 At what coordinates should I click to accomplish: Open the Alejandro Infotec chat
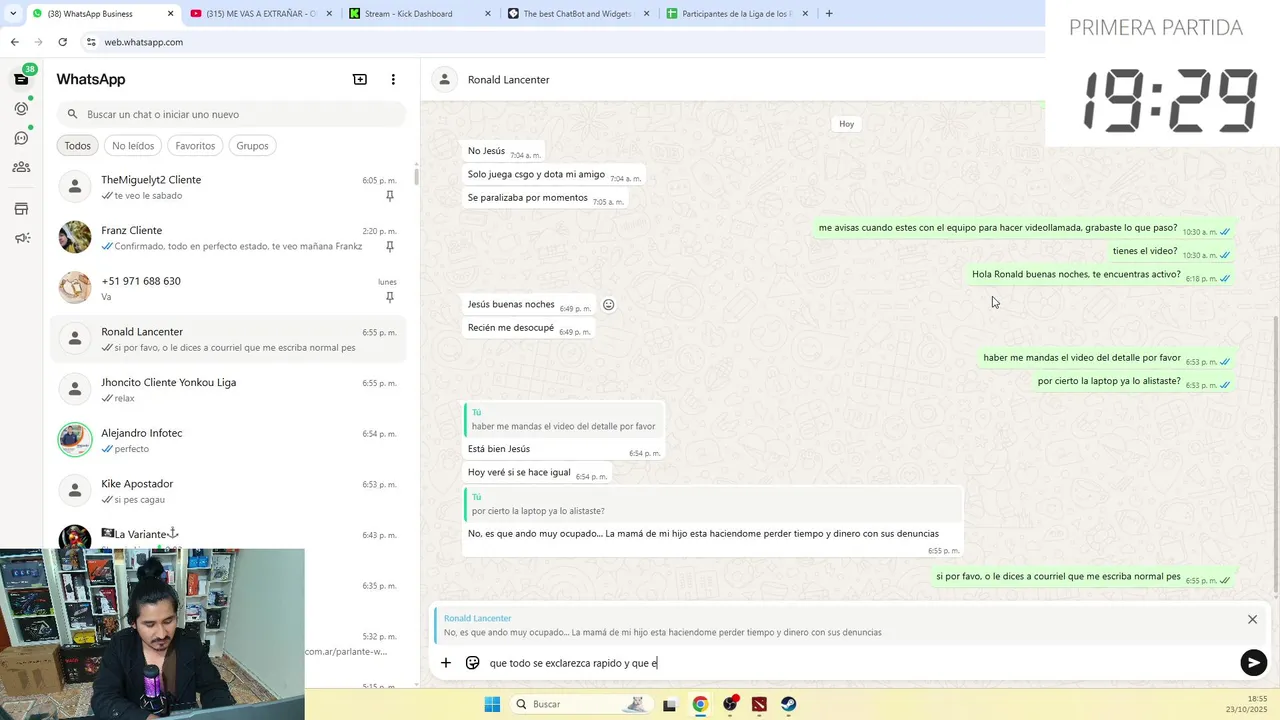click(227, 440)
